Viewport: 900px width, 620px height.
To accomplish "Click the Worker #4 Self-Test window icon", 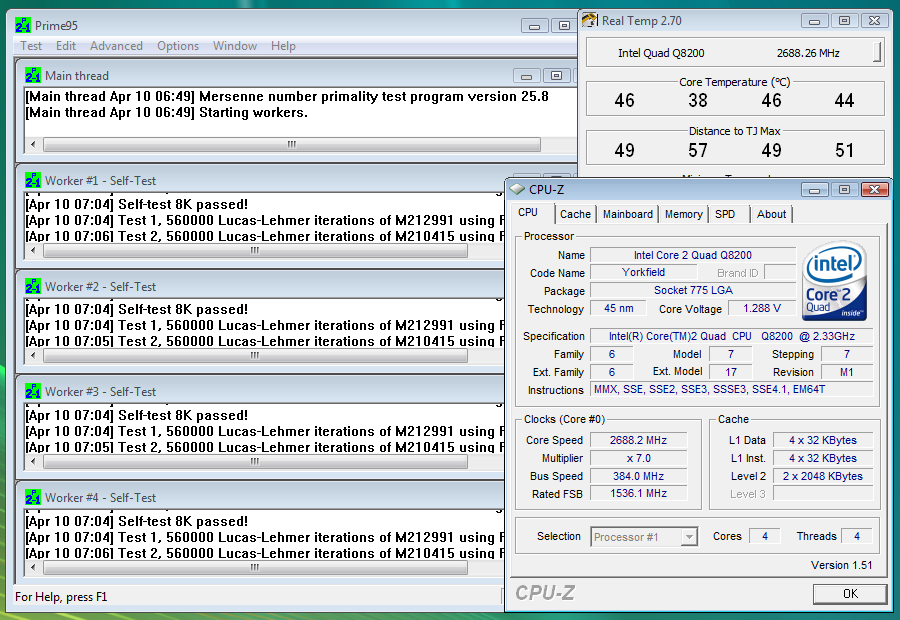I will point(33,497).
